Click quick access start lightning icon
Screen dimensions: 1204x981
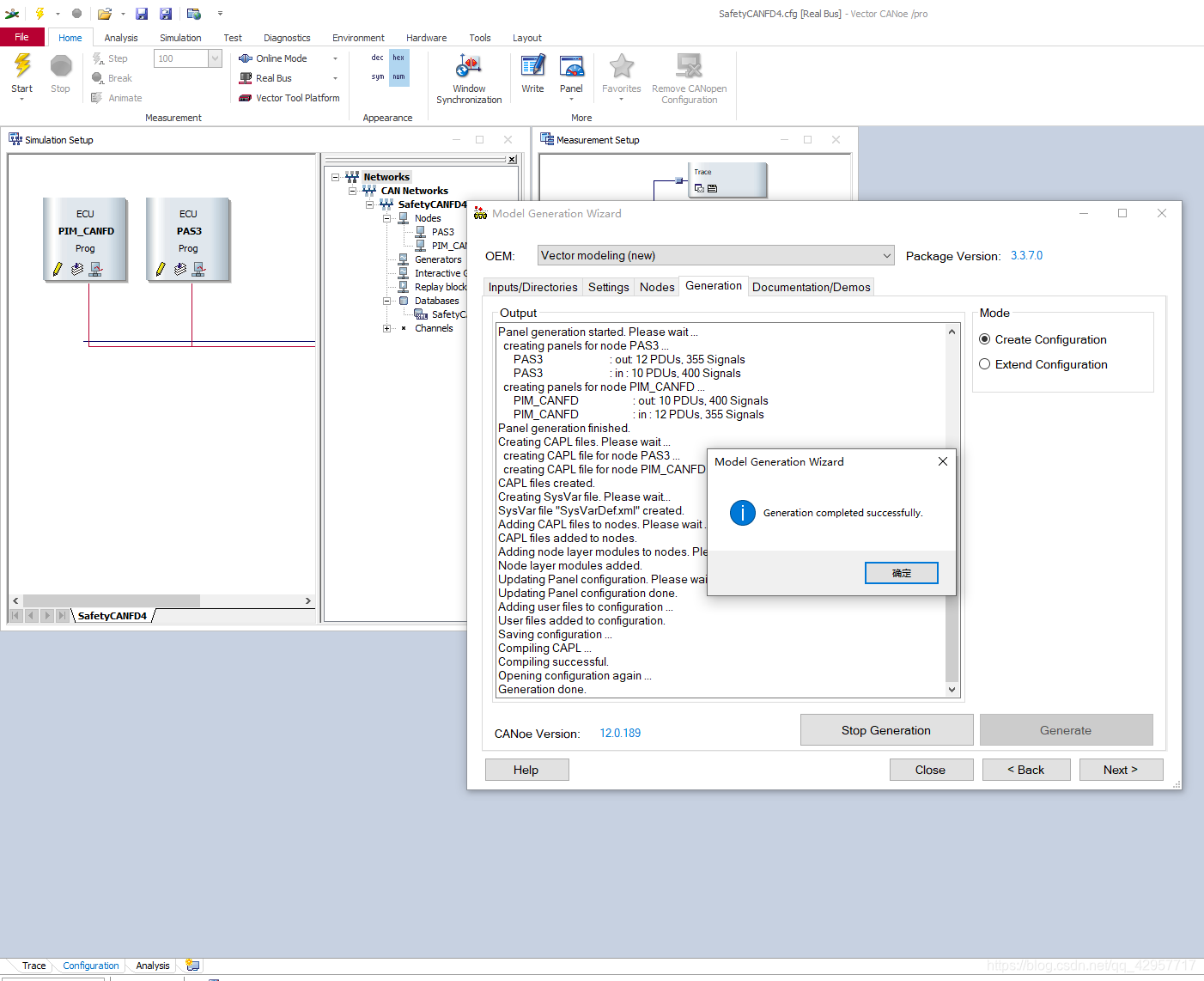pyautogui.click(x=40, y=14)
